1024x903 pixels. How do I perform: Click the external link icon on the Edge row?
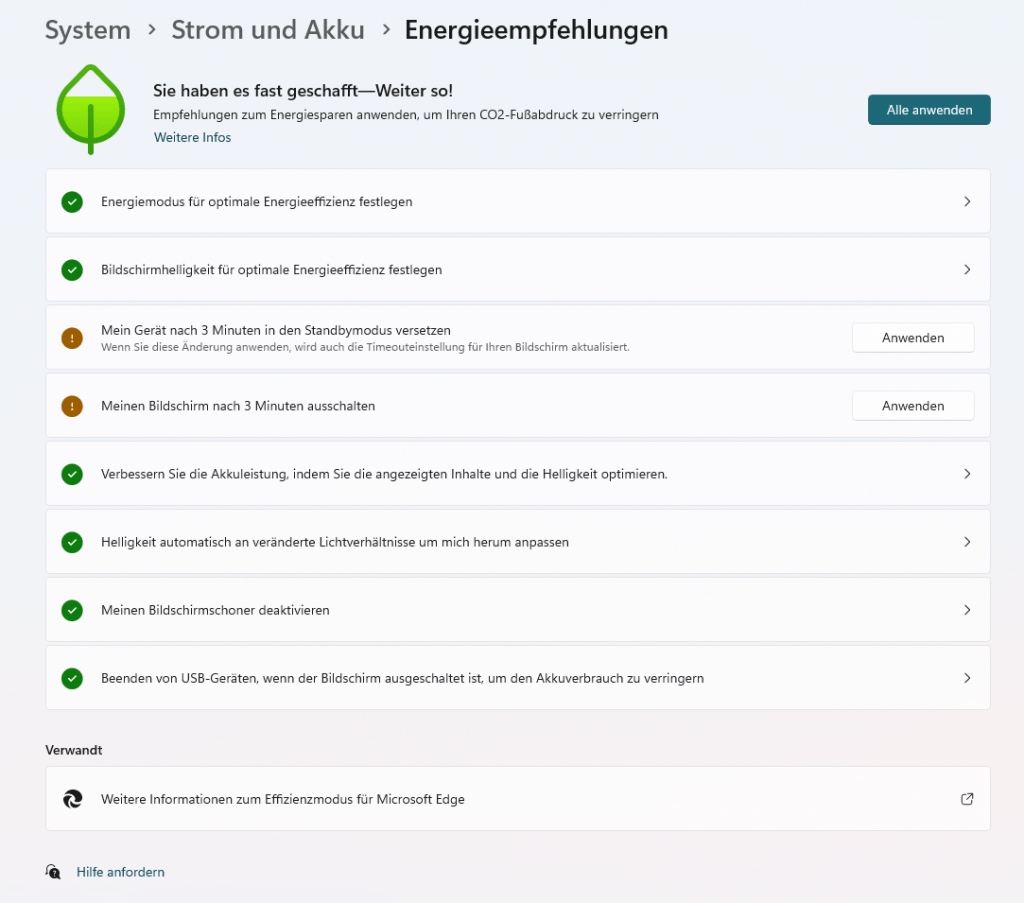tap(966, 798)
